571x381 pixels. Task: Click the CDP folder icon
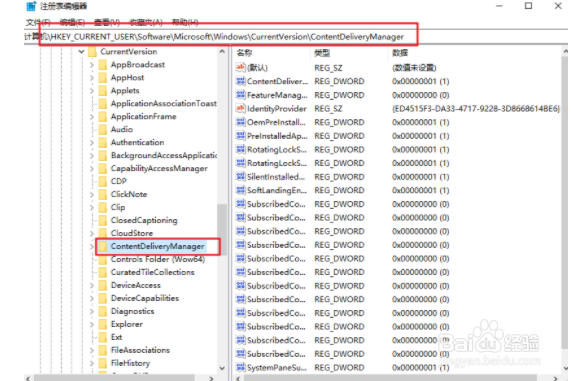click(x=103, y=181)
